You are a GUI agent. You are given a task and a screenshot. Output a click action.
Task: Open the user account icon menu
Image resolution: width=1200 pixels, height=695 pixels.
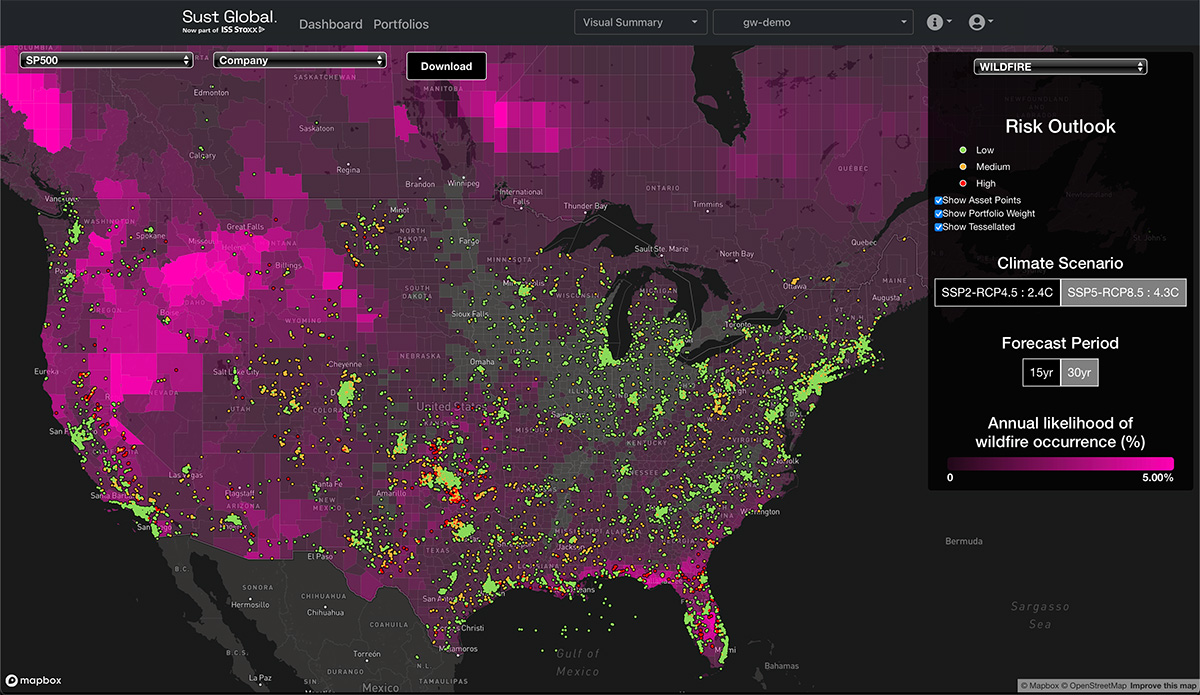(x=981, y=22)
